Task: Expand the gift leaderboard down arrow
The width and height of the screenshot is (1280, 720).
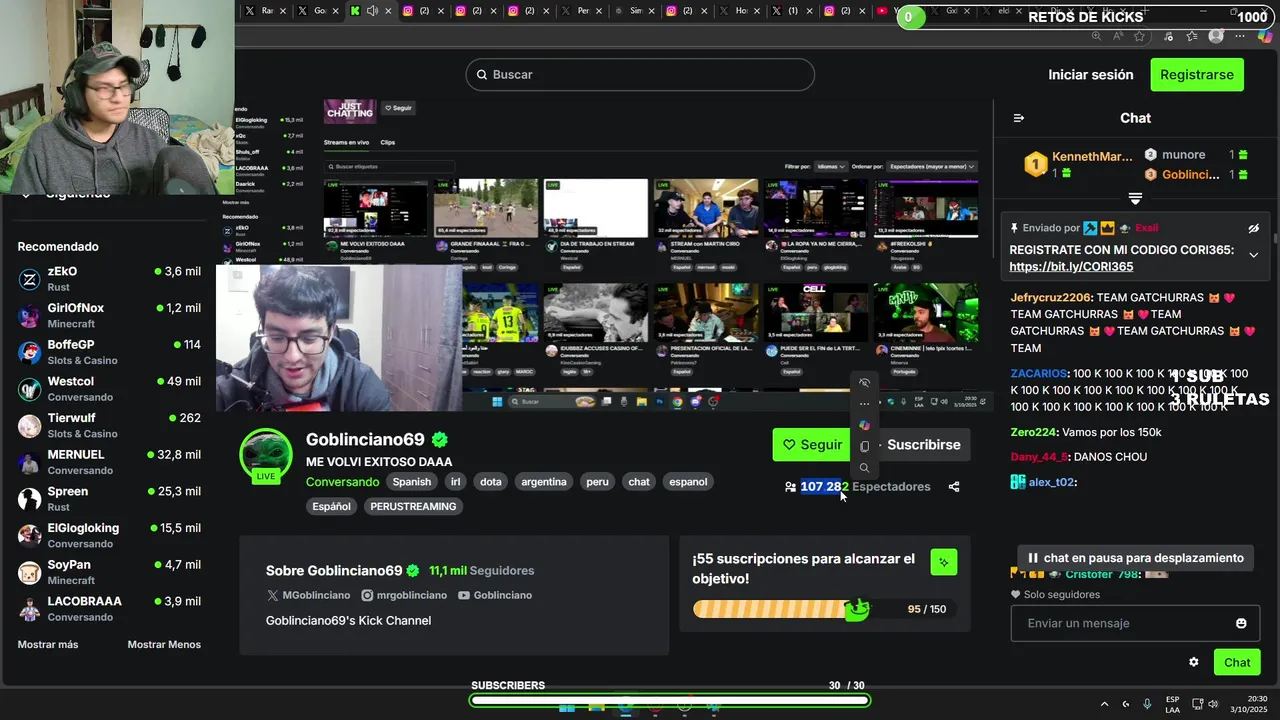Action: (1135, 198)
